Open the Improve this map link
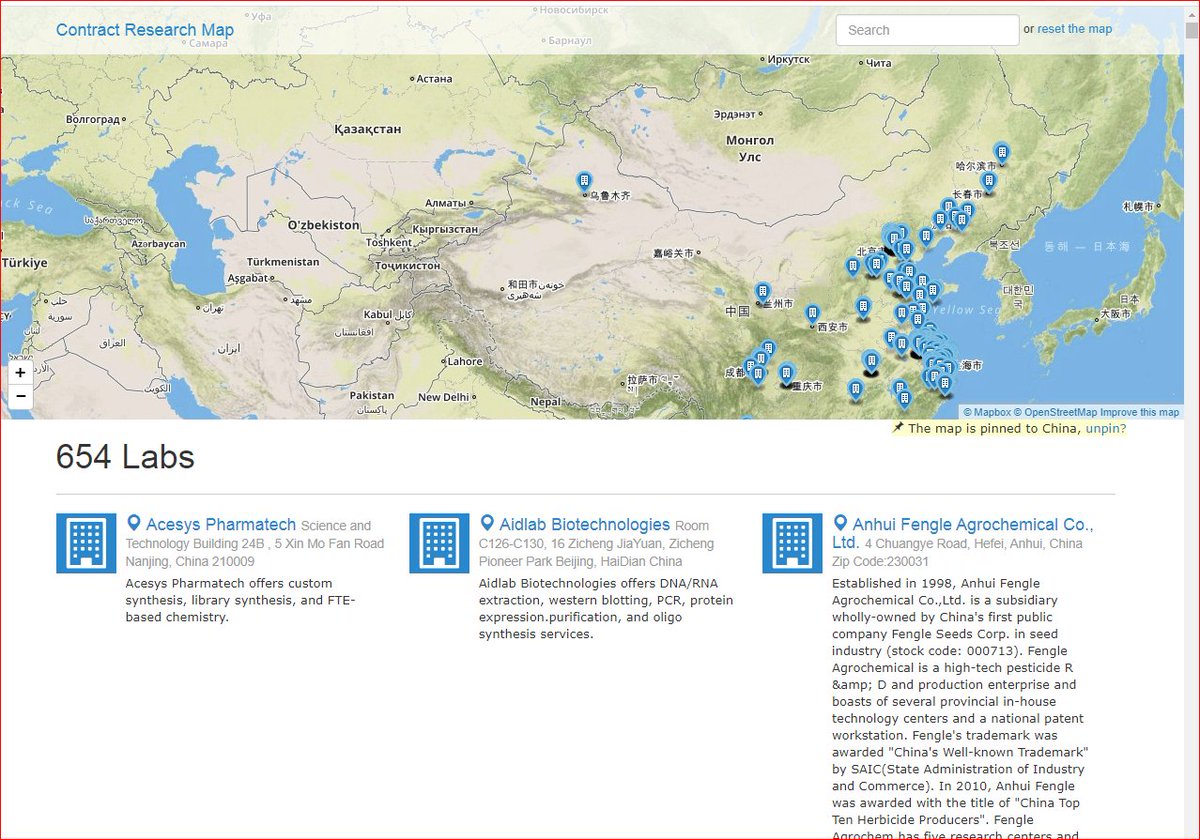Image resolution: width=1200 pixels, height=840 pixels. coord(1139,412)
